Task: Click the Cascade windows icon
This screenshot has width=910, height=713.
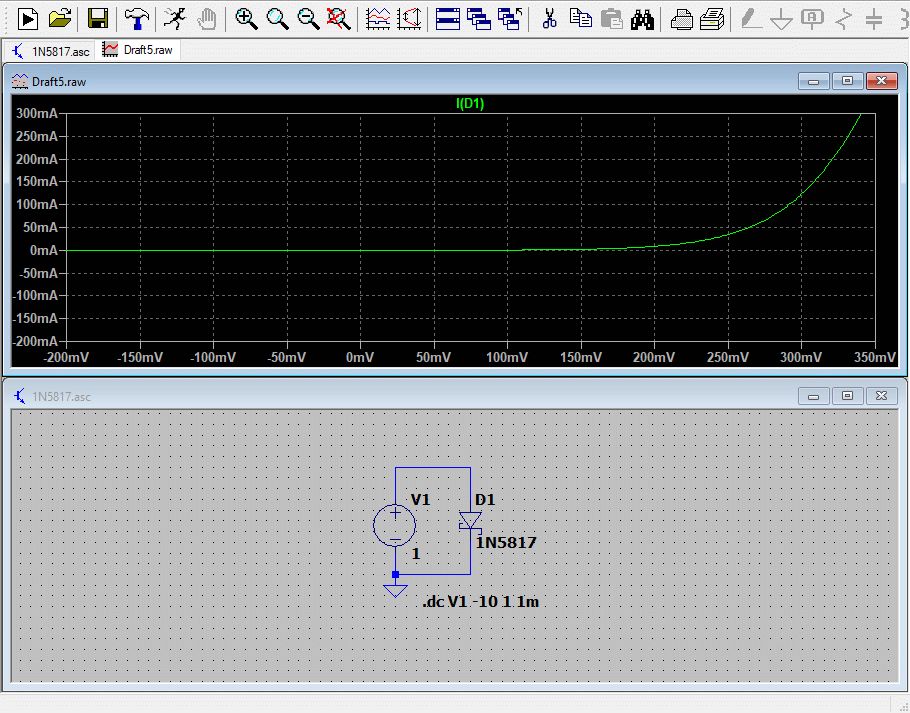Action: pos(479,18)
